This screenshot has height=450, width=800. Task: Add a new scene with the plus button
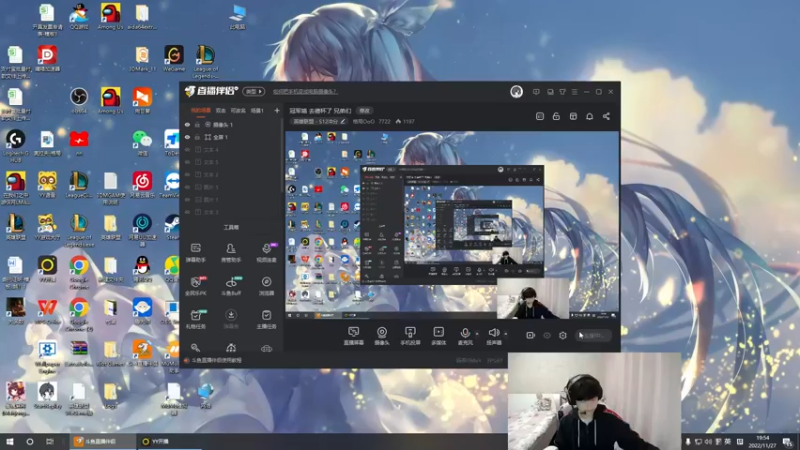pos(277,110)
